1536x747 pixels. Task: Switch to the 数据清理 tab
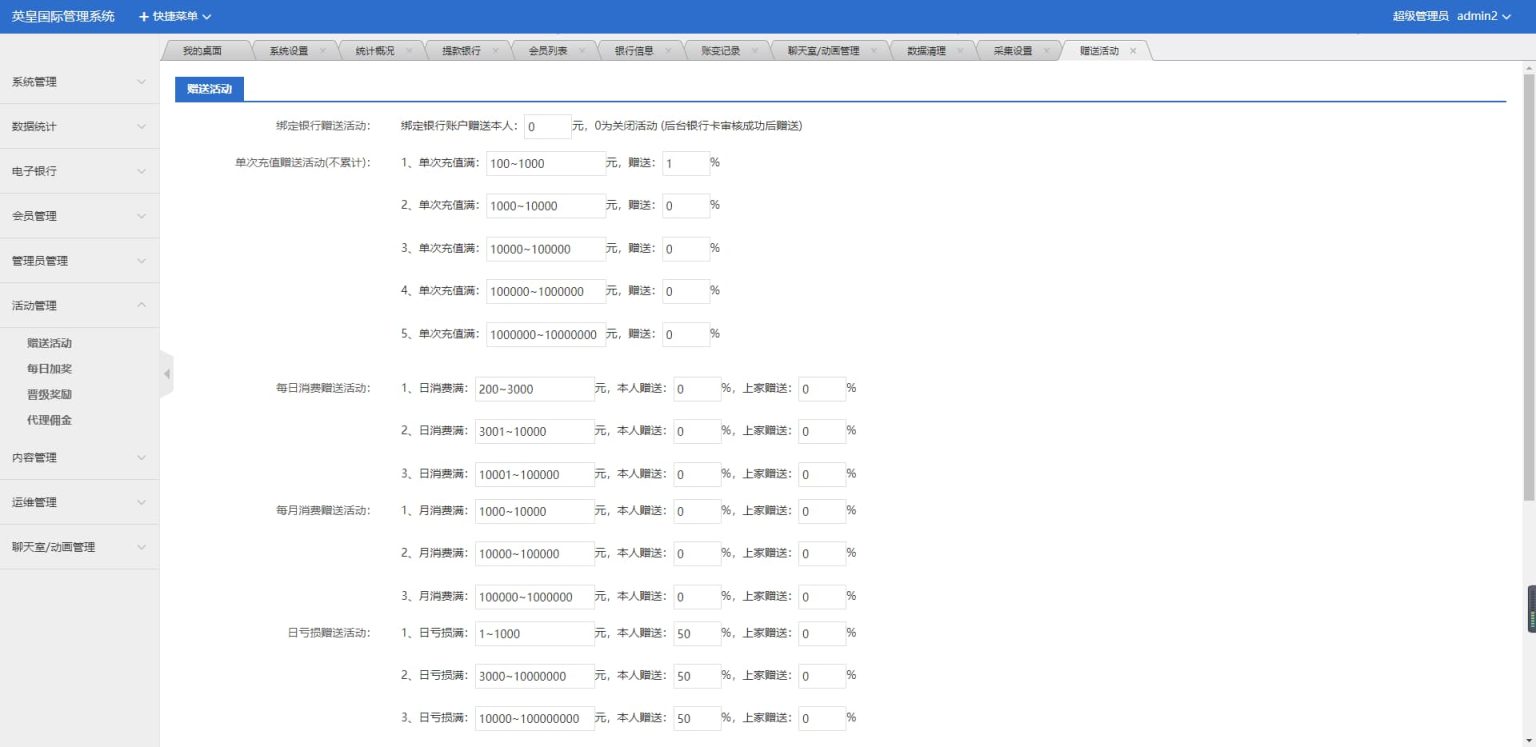(926, 51)
